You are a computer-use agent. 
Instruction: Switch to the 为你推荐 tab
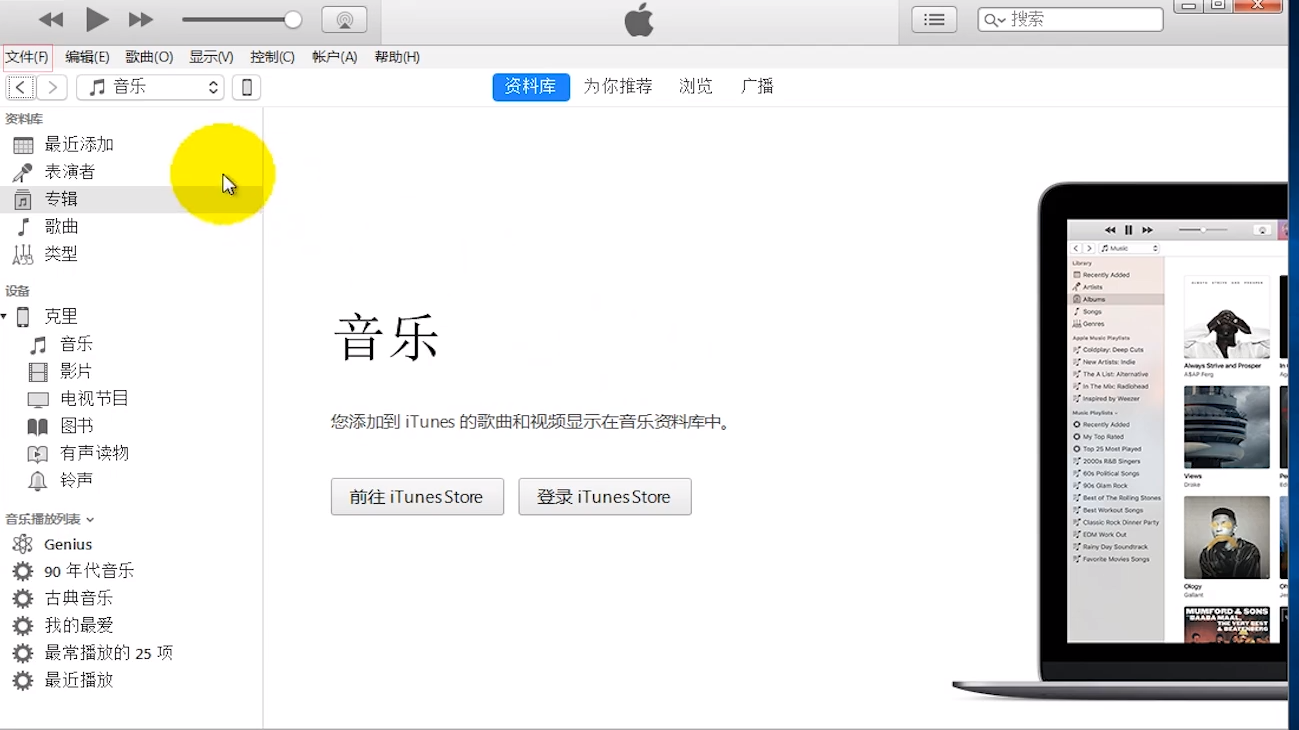pos(618,87)
